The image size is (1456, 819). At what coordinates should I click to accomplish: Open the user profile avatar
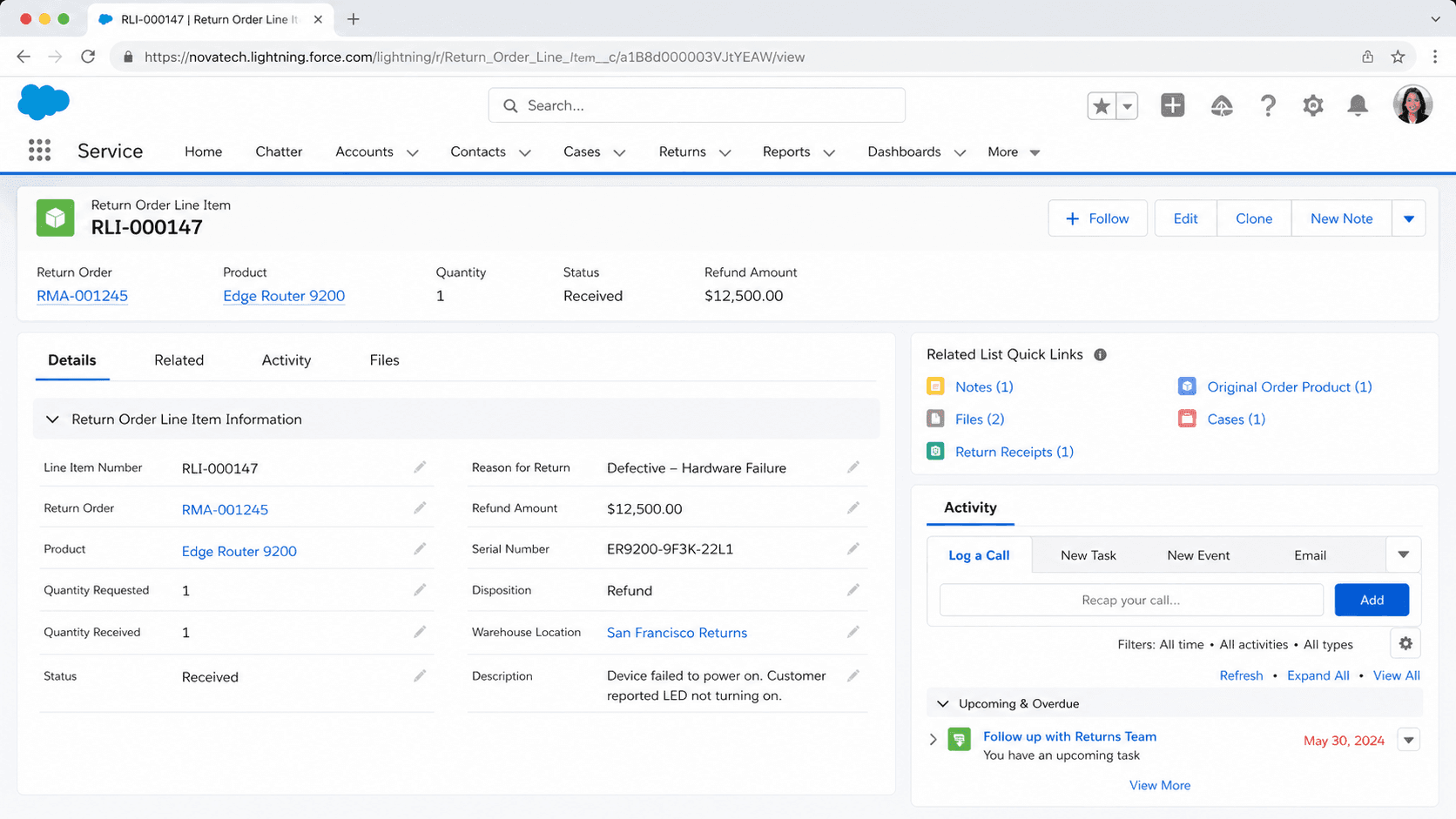tap(1412, 104)
